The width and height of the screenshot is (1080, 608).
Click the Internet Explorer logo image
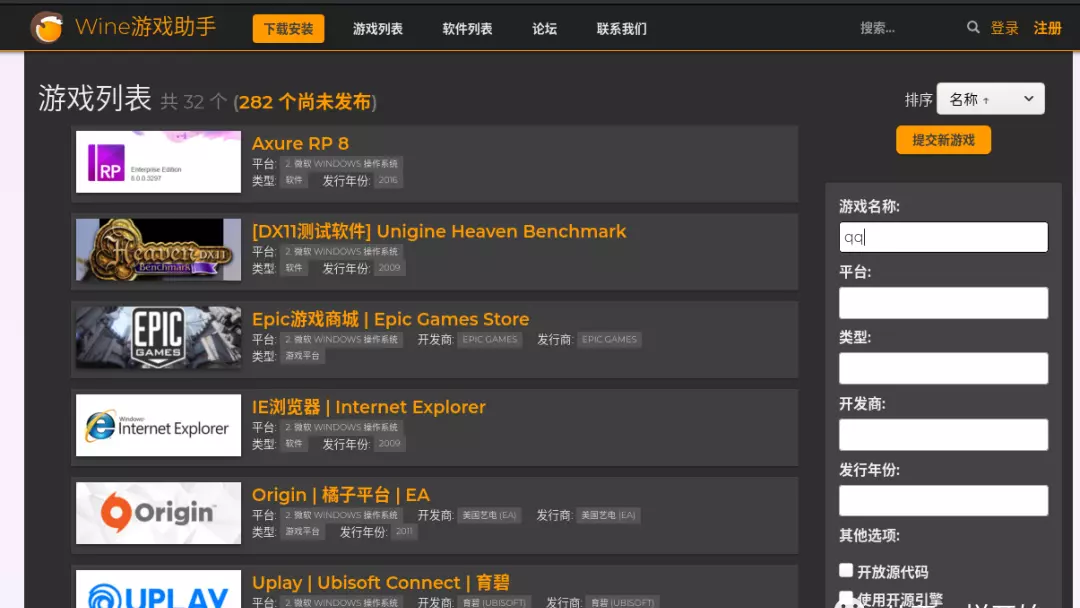click(x=158, y=426)
